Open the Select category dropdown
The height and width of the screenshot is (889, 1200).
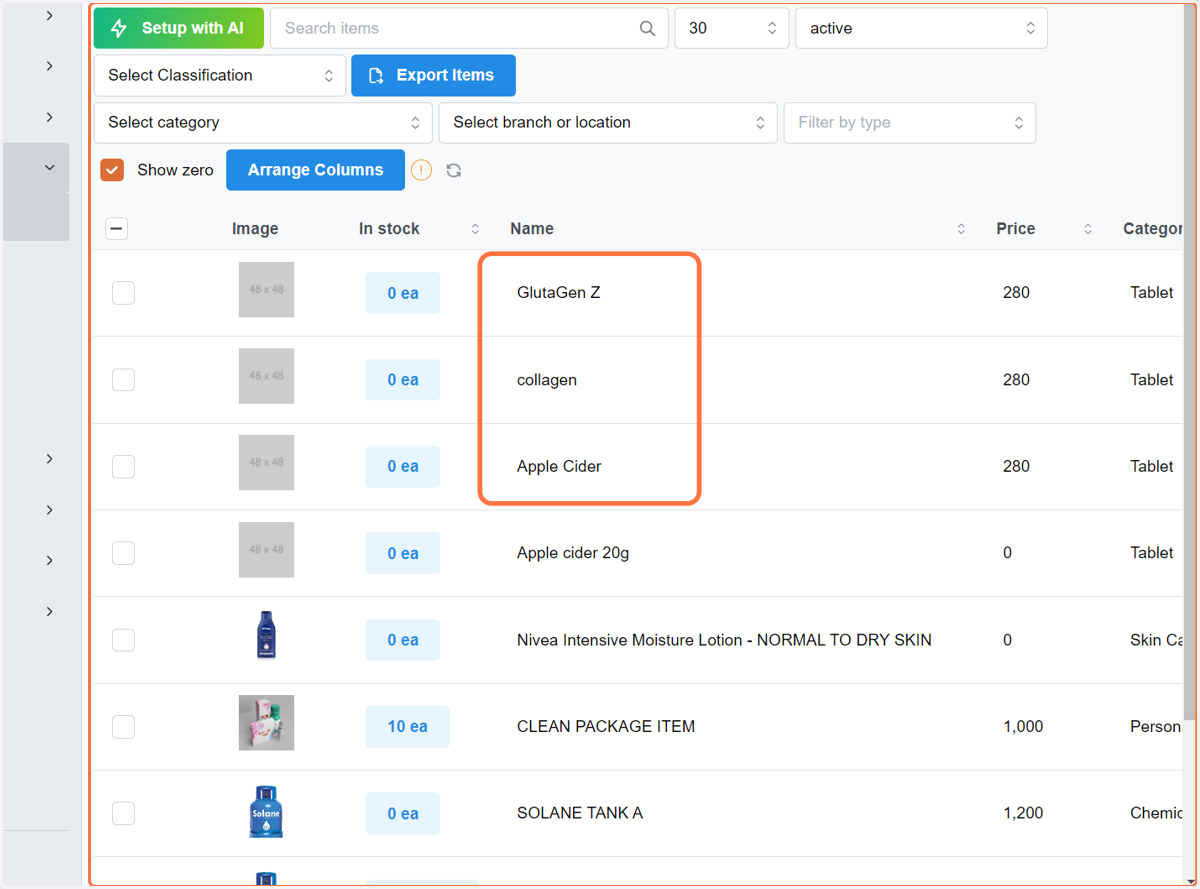coord(263,122)
